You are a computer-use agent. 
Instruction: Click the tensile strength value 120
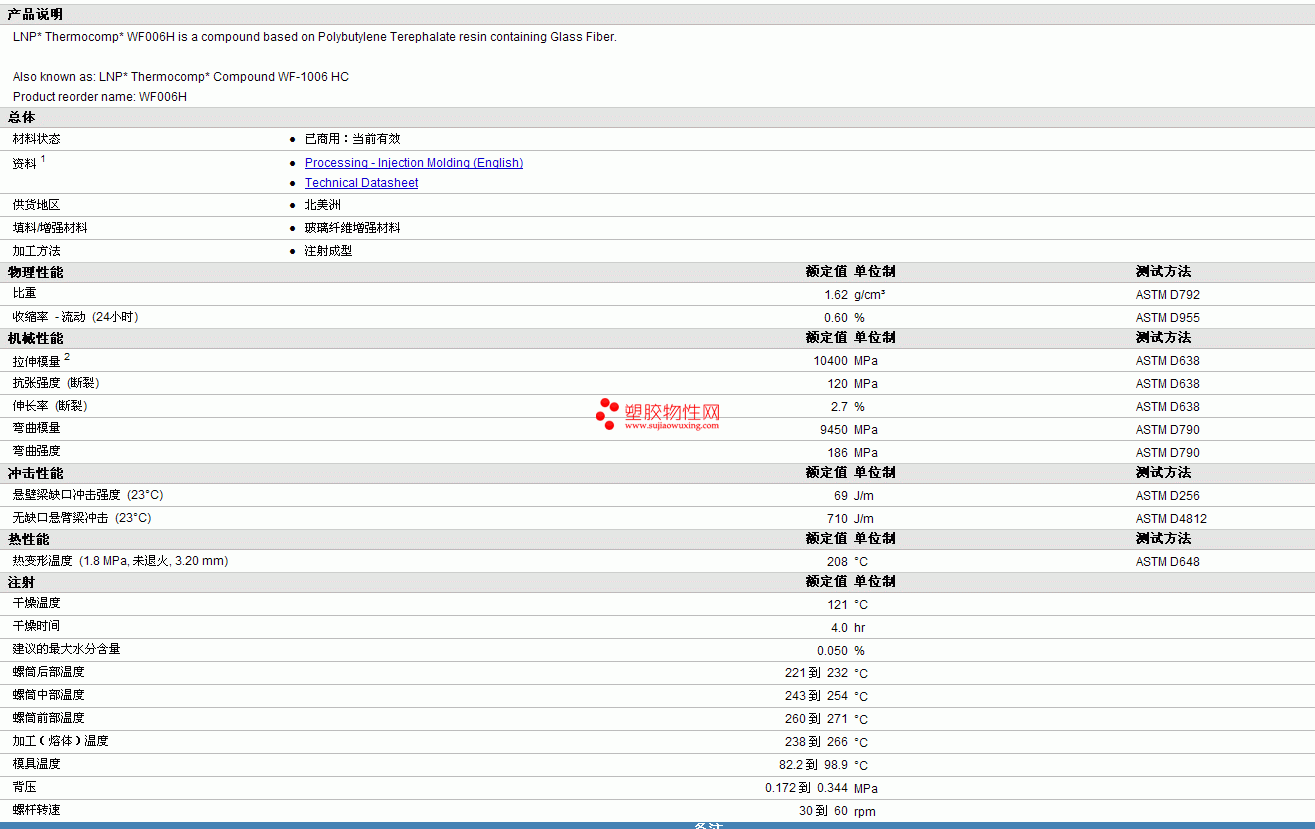pos(838,384)
